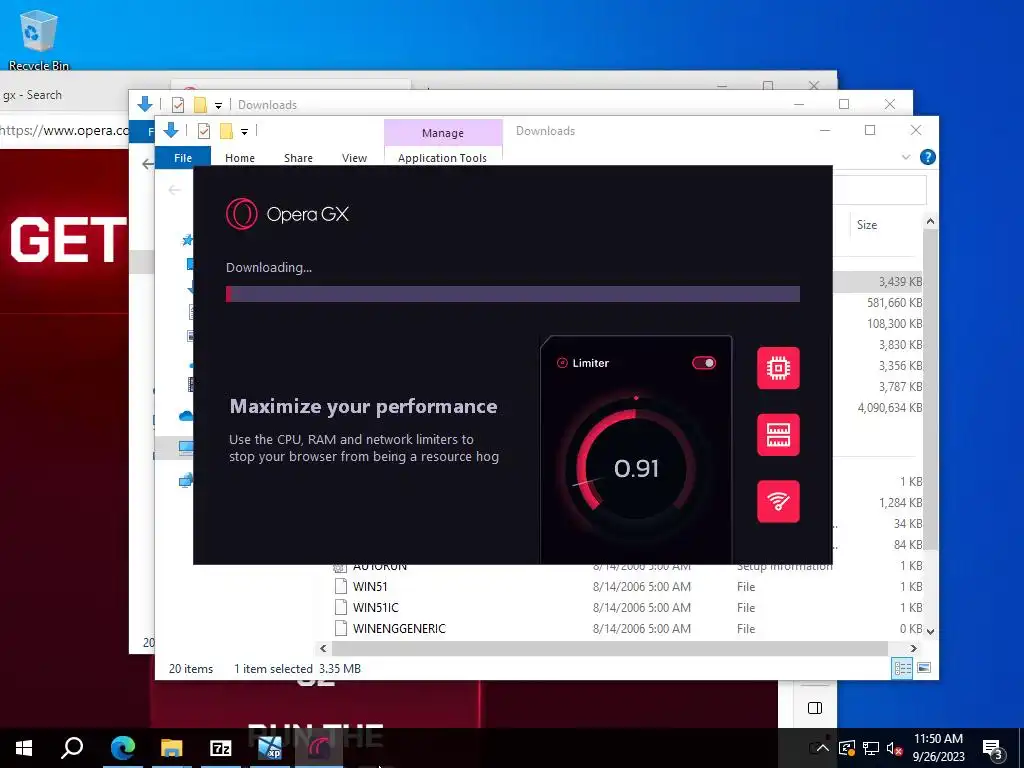Open File Explorer from the taskbar
Image resolution: width=1024 pixels, height=768 pixels.
171,748
